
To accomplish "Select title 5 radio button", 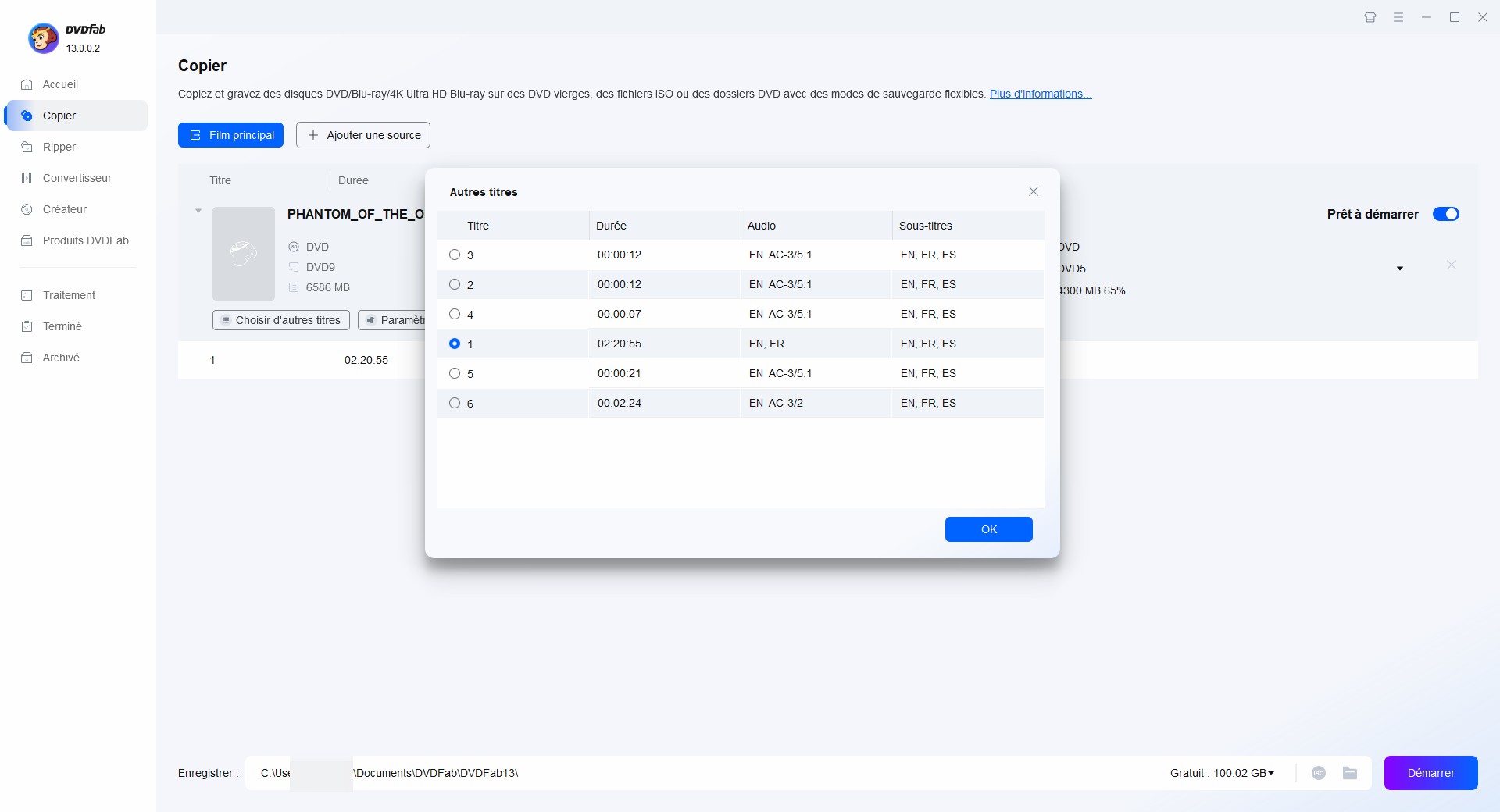I will (x=455, y=373).
